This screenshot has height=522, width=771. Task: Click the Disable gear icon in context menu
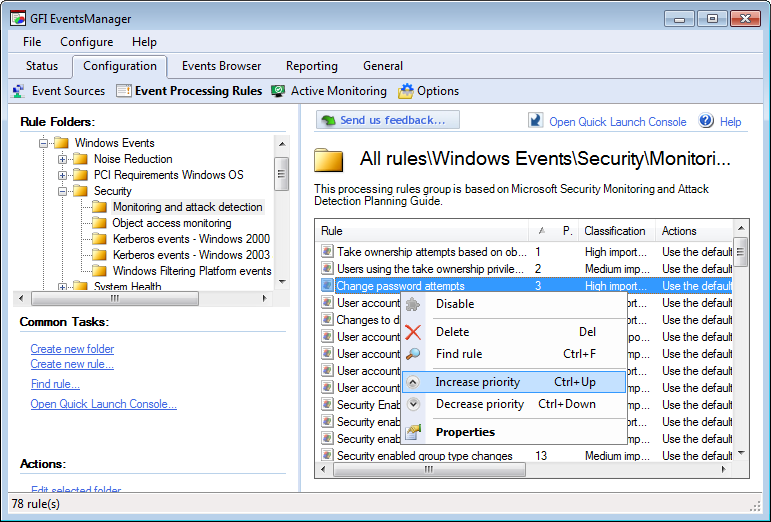click(x=413, y=304)
